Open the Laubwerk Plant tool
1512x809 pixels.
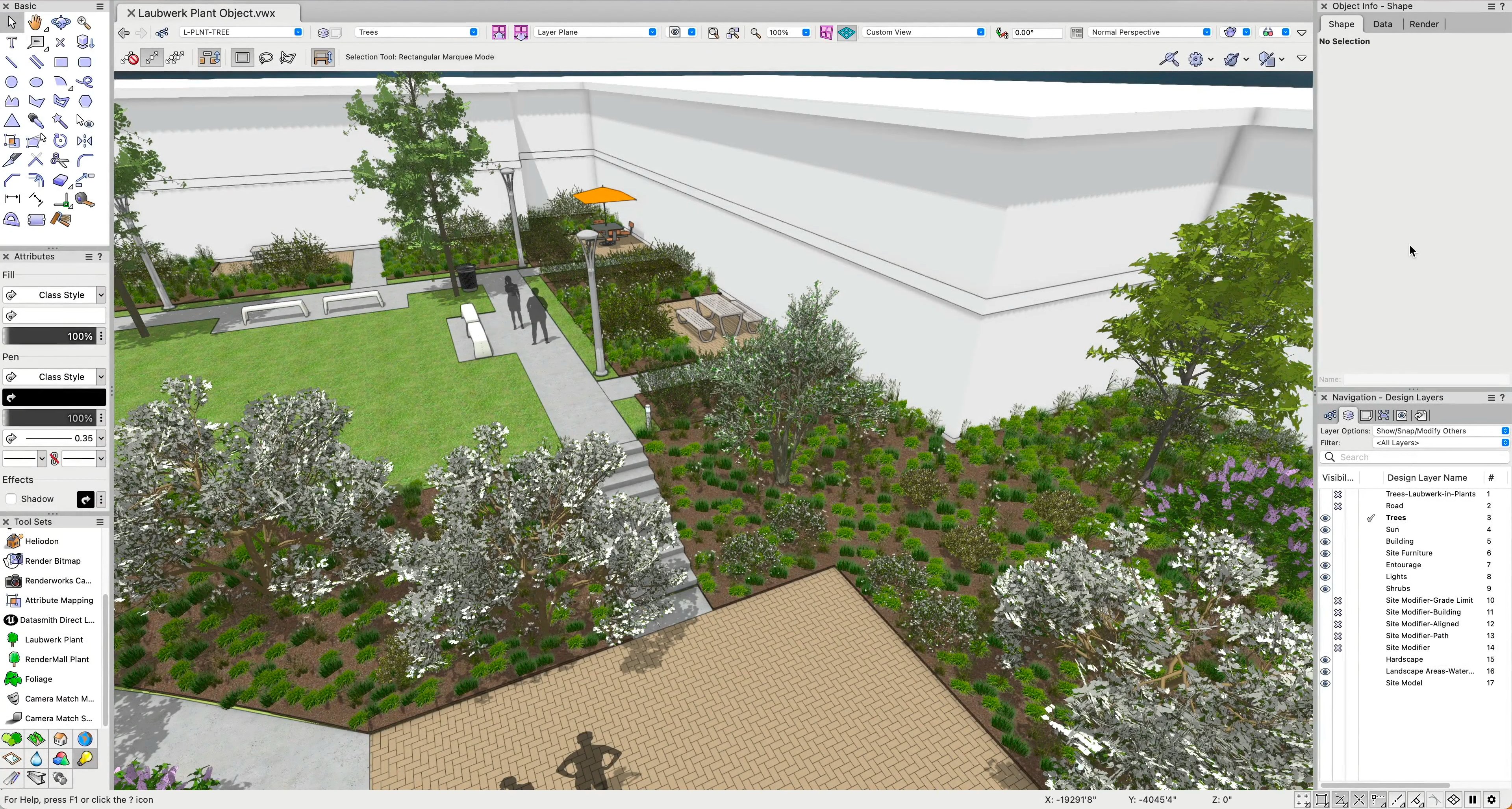click(x=54, y=639)
